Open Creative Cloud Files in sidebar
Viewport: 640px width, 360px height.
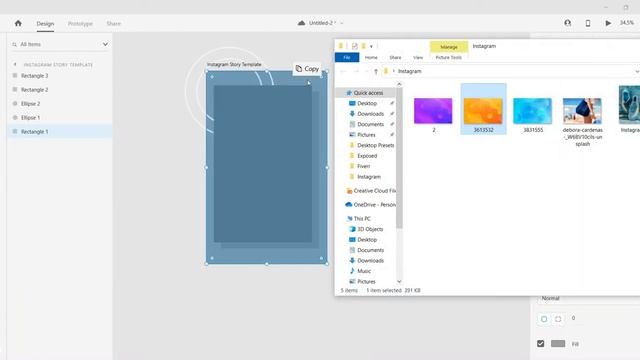[x=371, y=191]
